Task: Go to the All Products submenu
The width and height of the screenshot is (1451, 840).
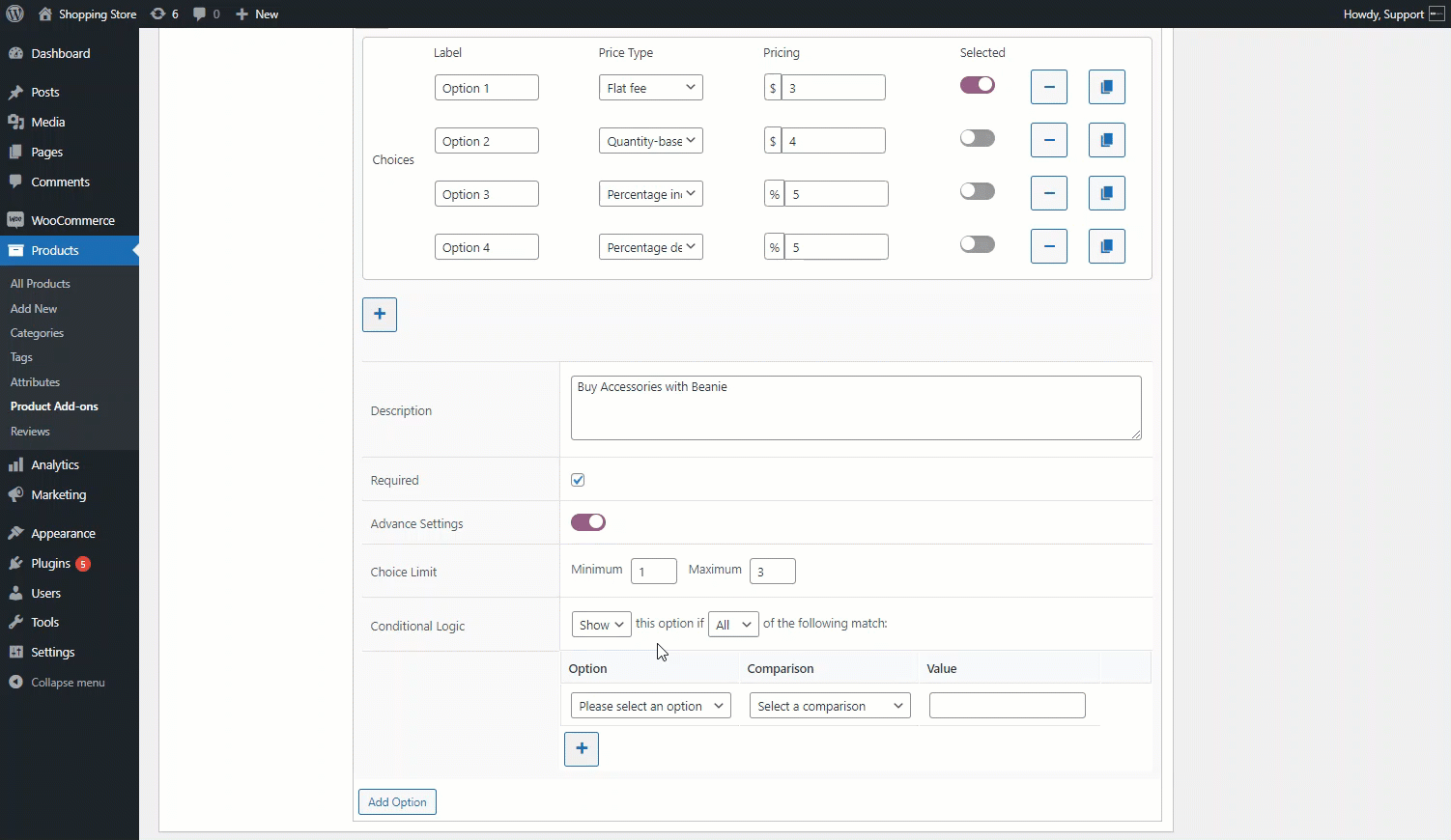Action: pyautogui.click(x=41, y=283)
